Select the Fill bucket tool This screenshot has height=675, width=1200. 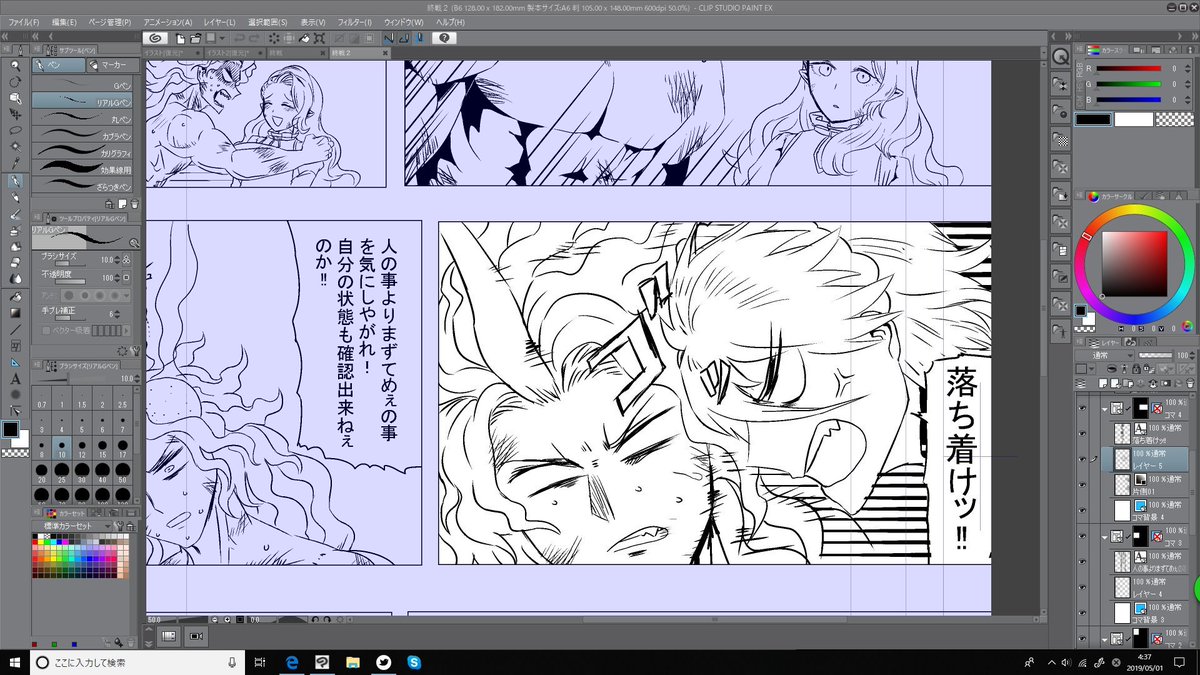16,297
